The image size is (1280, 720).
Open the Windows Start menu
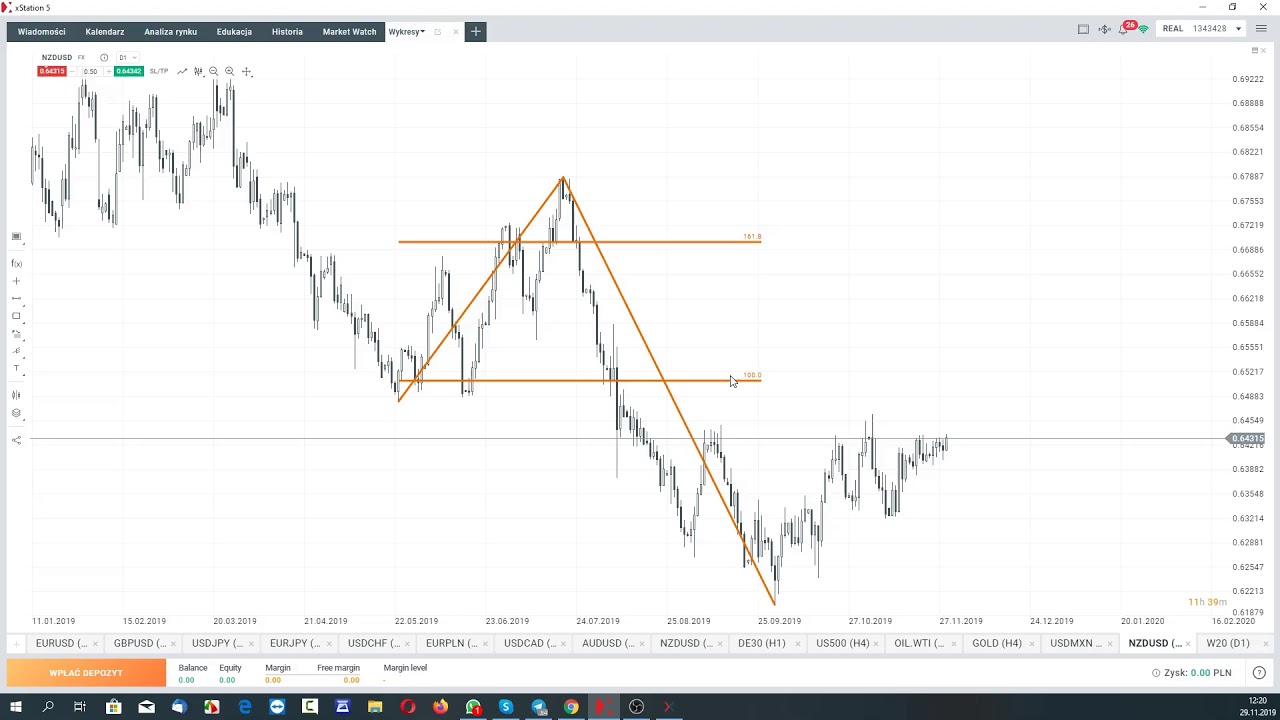point(15,707)
